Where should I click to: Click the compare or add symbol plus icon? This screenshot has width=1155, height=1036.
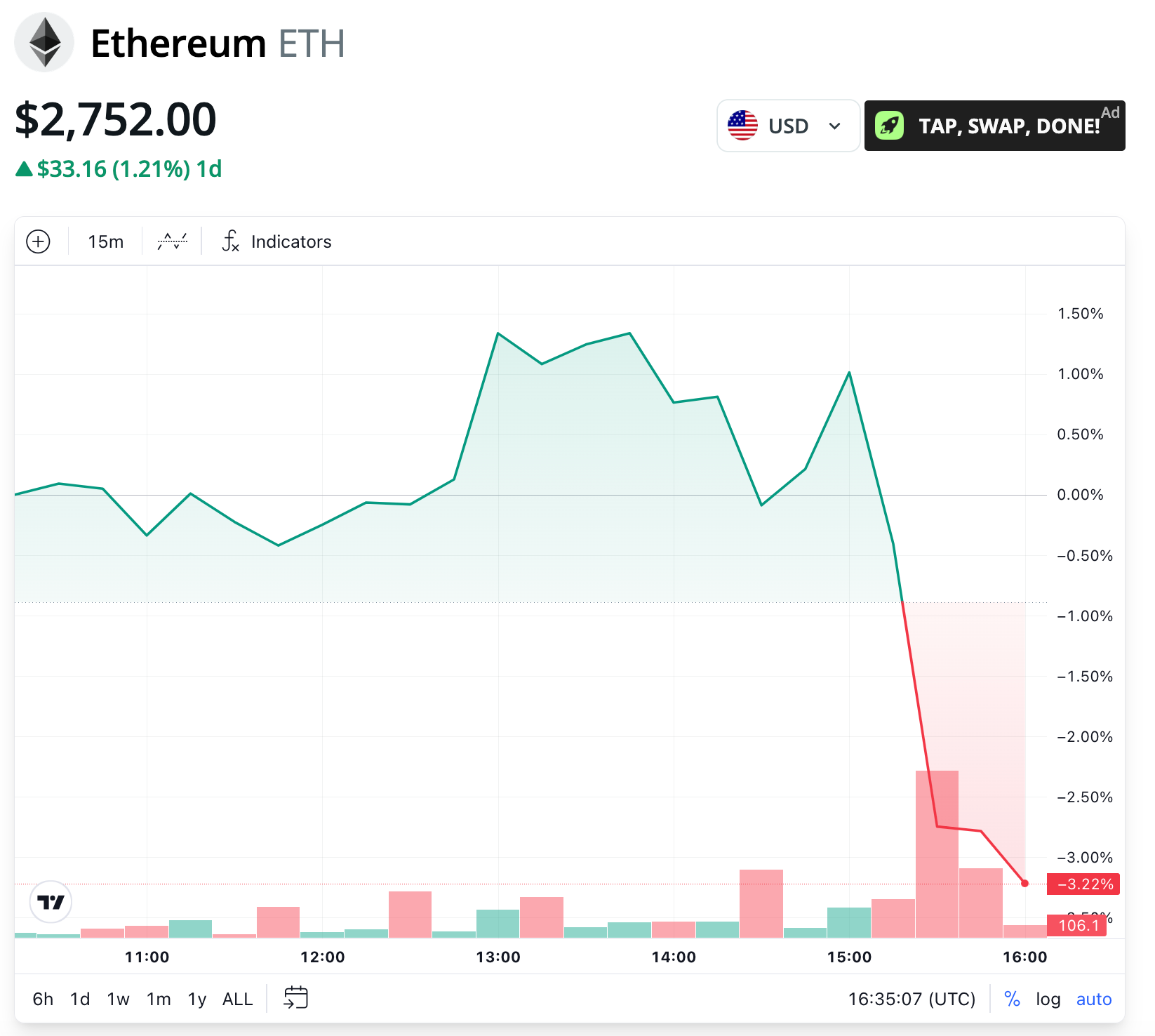[x=38, y=241]
